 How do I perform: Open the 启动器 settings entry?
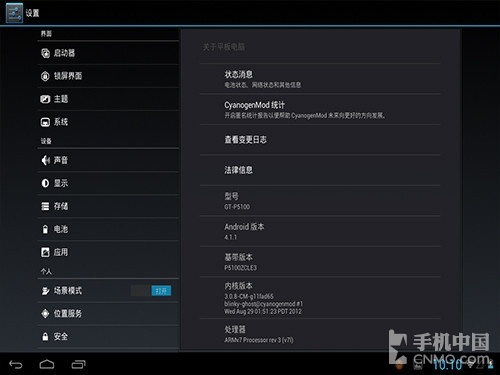click(108, 53)
